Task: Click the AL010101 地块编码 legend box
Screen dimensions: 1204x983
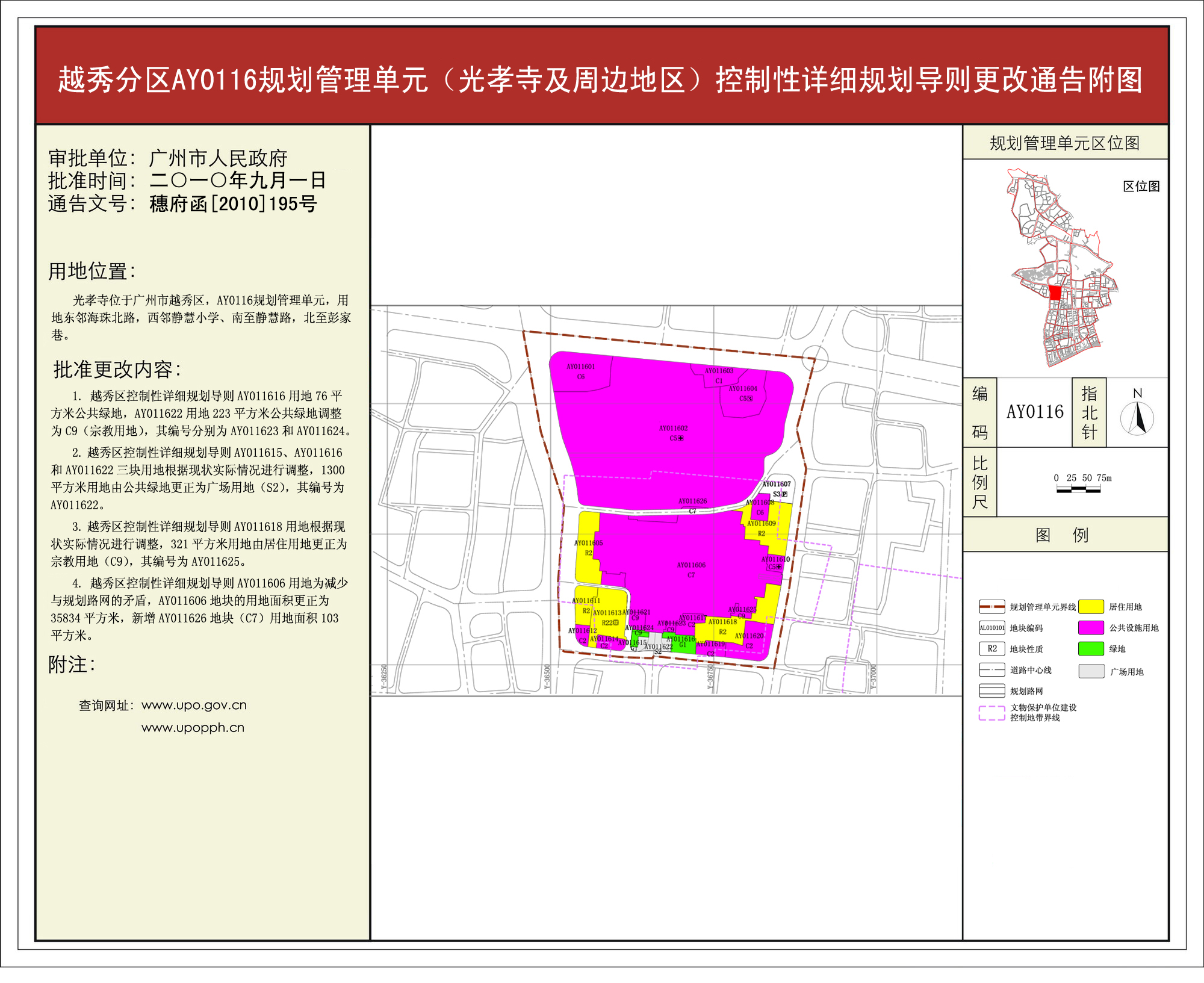Action: (991, 628)
